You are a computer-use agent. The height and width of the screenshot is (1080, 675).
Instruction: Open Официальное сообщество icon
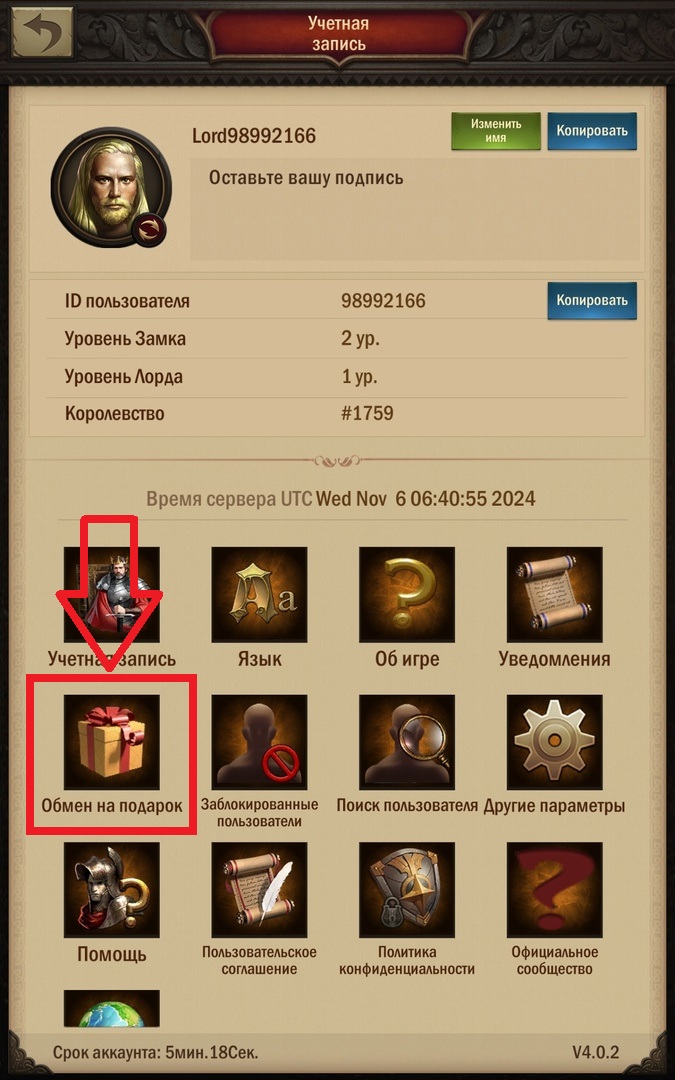[554, 889]
